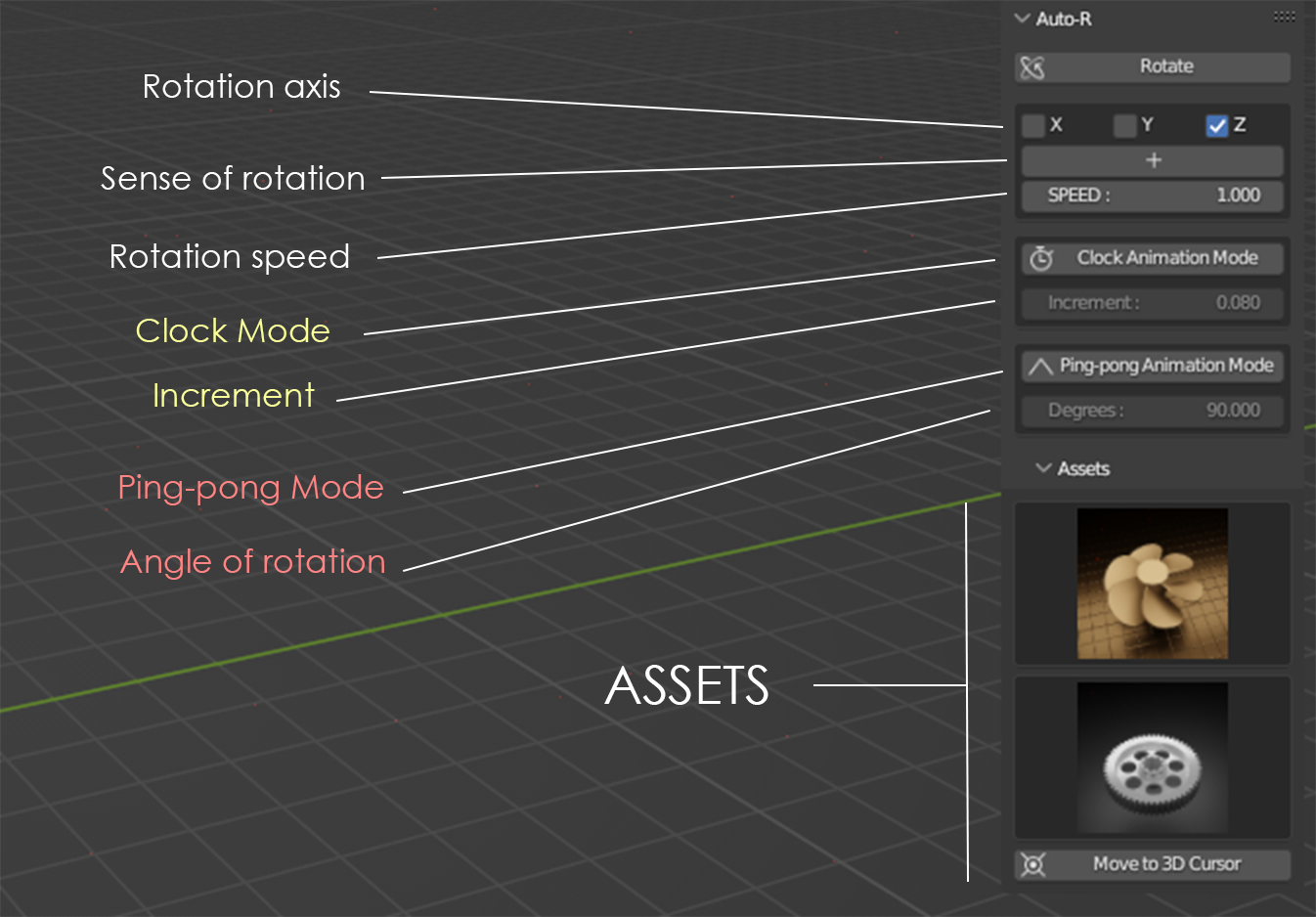Click the Auto-R panel drag grip dots
The height and width of the screenshot is (917, 1316).
point(1285,17)
